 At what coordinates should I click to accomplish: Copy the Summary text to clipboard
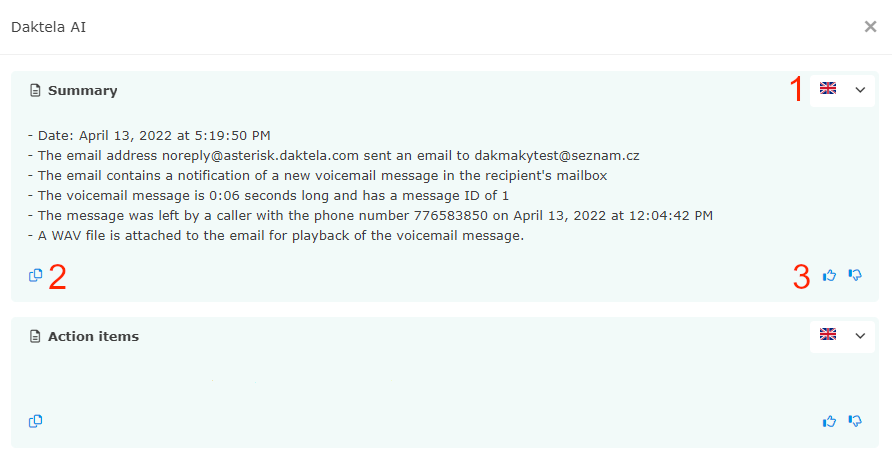36,275
